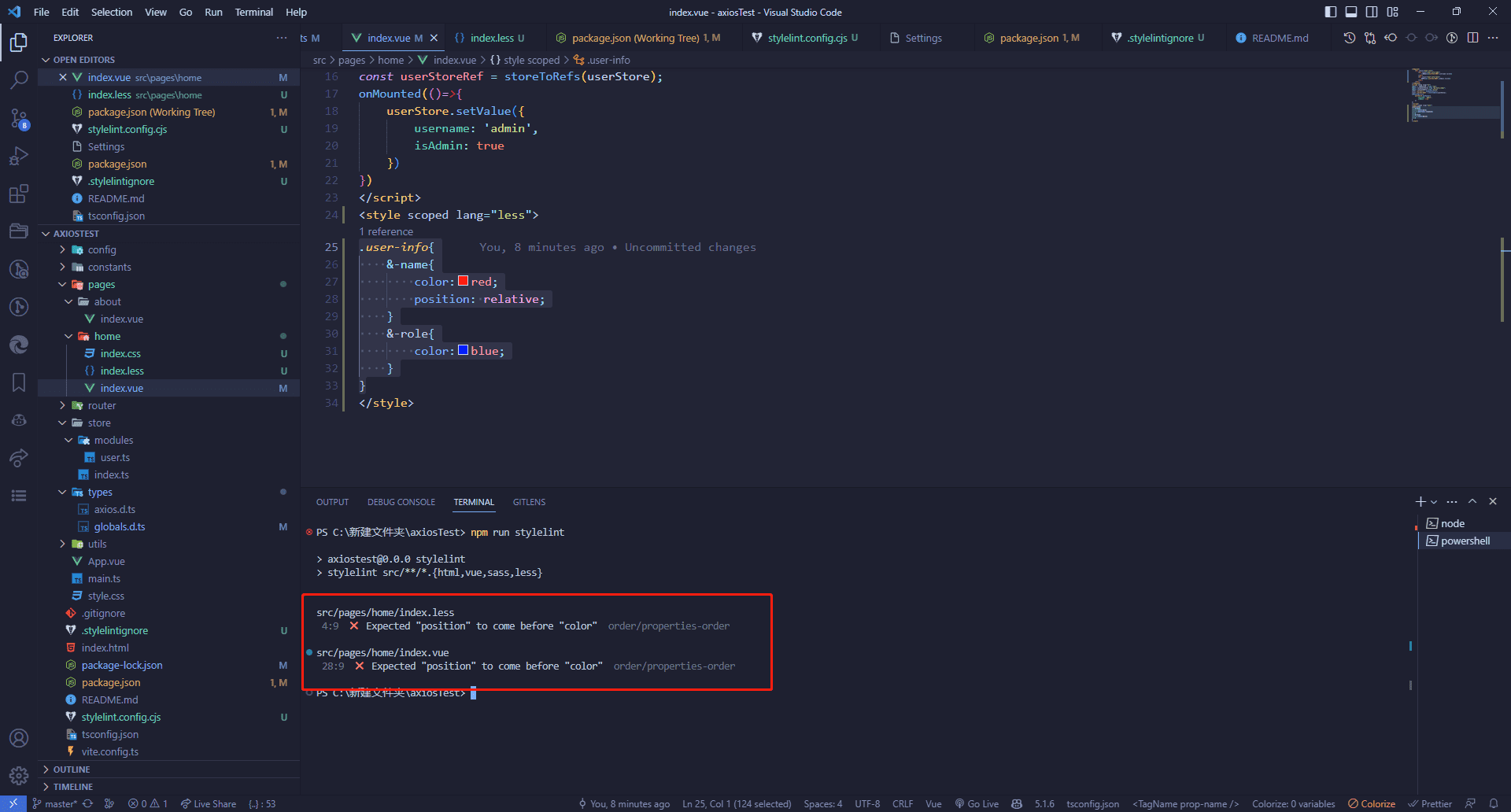Screen dimensions: 1511x812
Task: Switch to the OUTPUT panel tab
Action: [x=332, y=502]
